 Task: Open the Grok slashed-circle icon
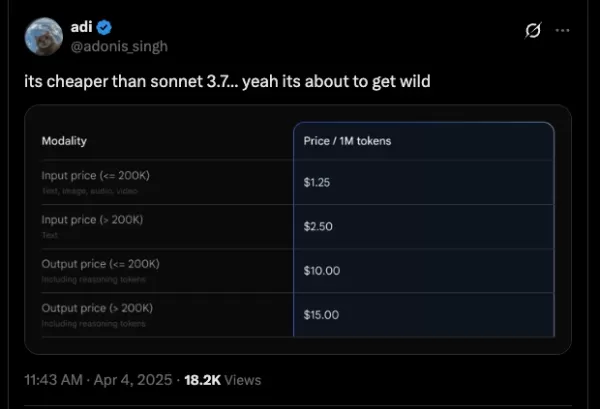533,30
